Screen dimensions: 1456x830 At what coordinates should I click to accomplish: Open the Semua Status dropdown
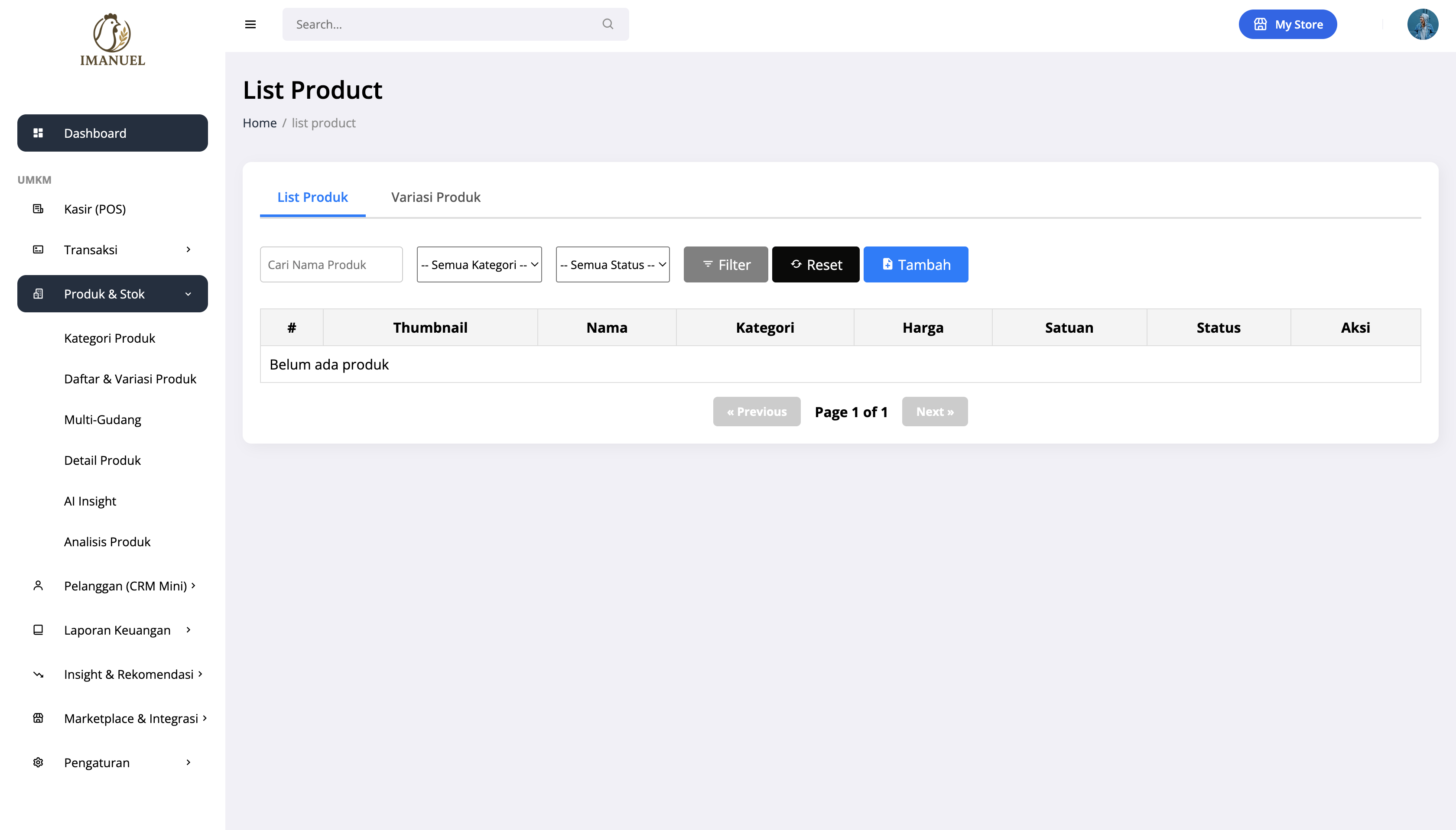[612, 265]
